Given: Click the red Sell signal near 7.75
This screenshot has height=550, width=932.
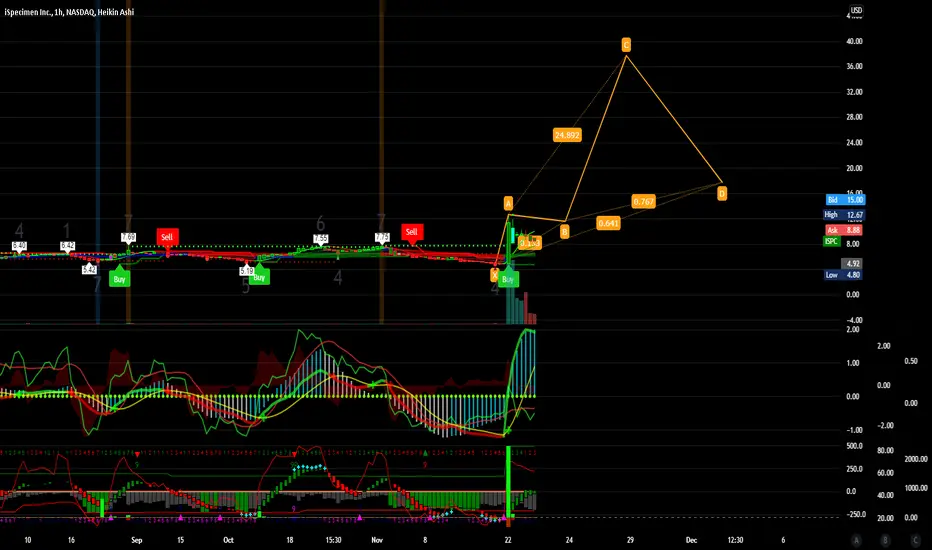Looking at the screenshot, I should (411, 232).
